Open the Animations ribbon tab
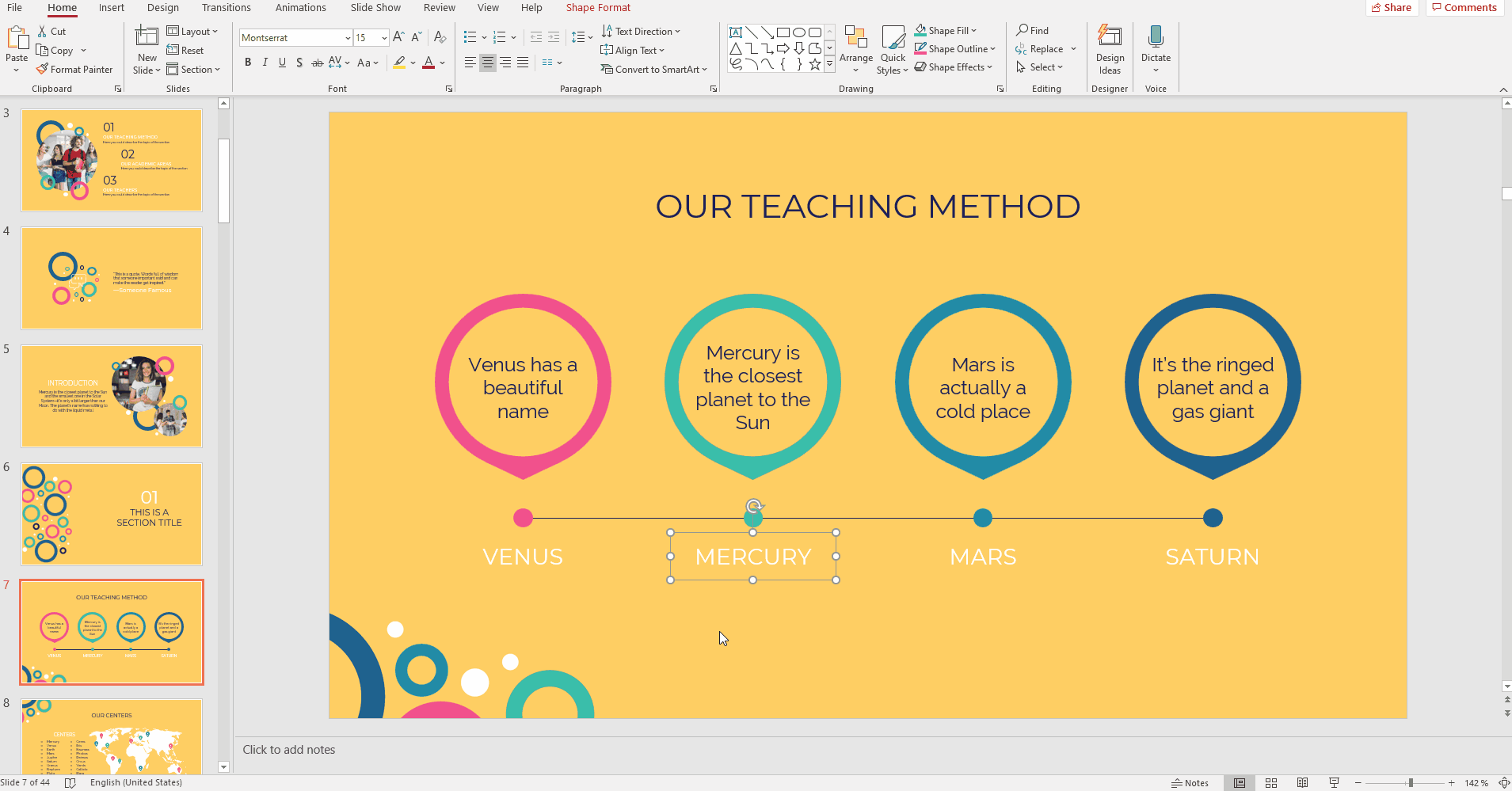This screenshot has width=1512, height=791. coord(300,8)
